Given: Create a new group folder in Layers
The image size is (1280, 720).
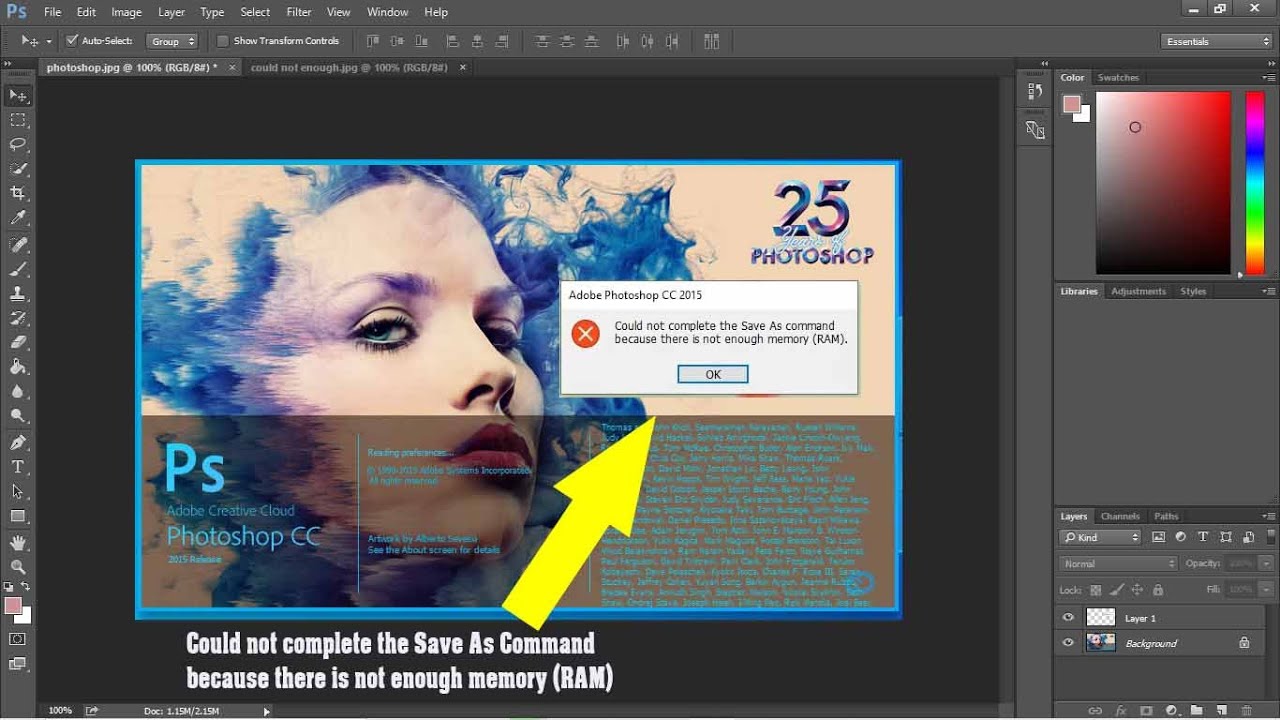Looking at the screenshot, I should [x=1196, y=710].
